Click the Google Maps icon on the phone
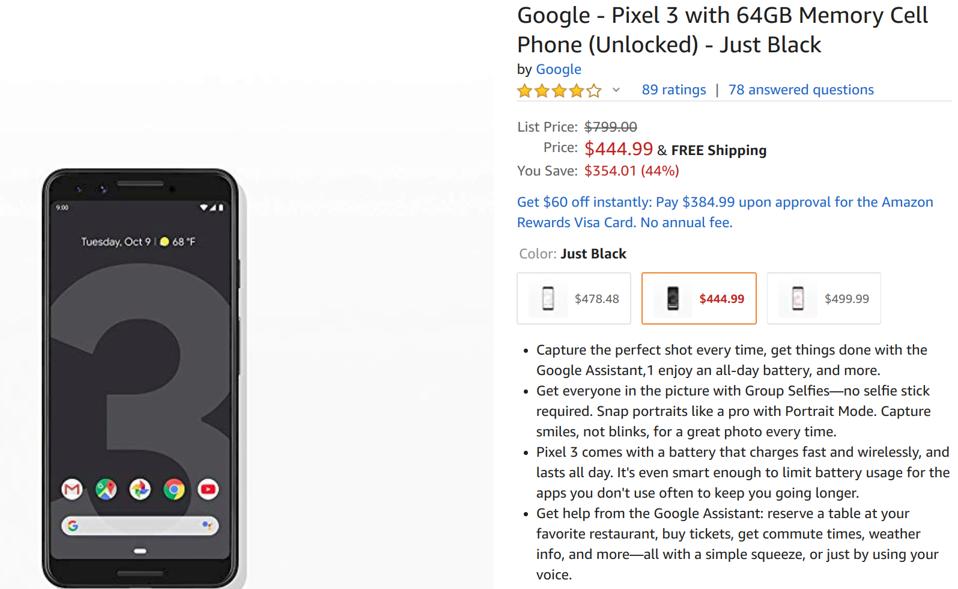Screen dimensions: 958x589 click(x=106, y=489)
